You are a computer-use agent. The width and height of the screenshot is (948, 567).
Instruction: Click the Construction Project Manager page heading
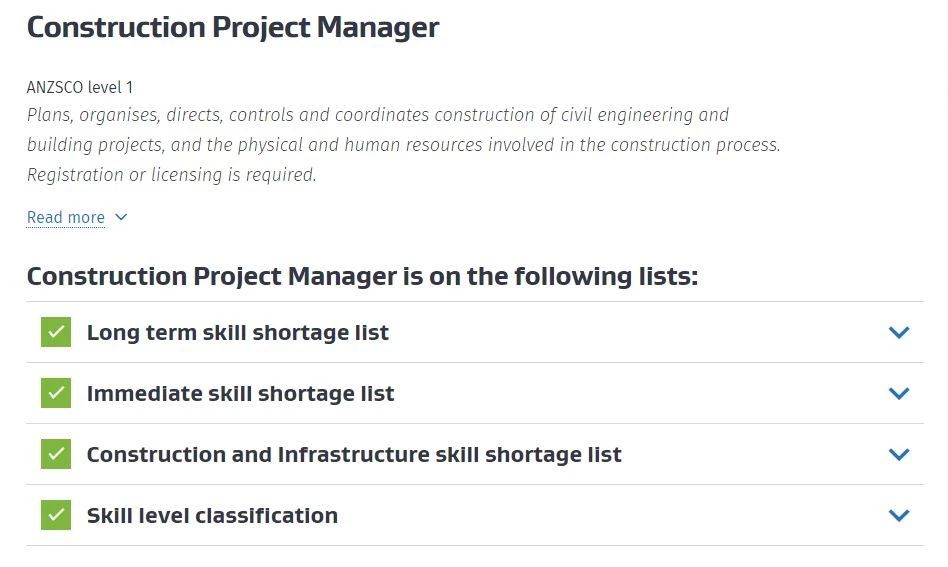(233, 28)
